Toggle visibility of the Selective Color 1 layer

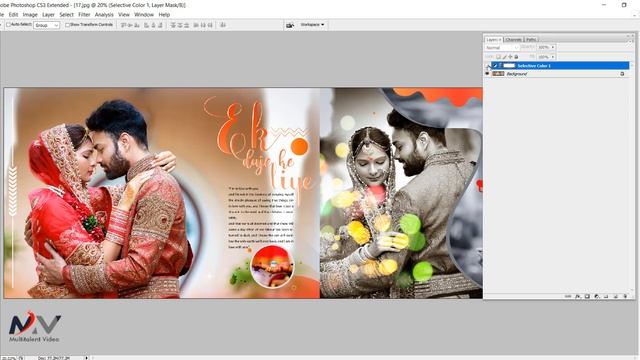(487, 66)
